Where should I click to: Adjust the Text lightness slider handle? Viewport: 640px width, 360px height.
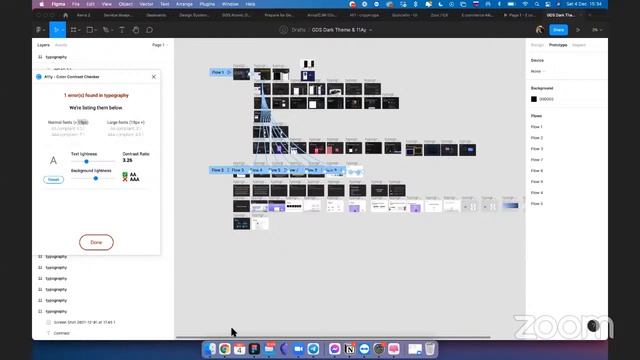[87, 162]
